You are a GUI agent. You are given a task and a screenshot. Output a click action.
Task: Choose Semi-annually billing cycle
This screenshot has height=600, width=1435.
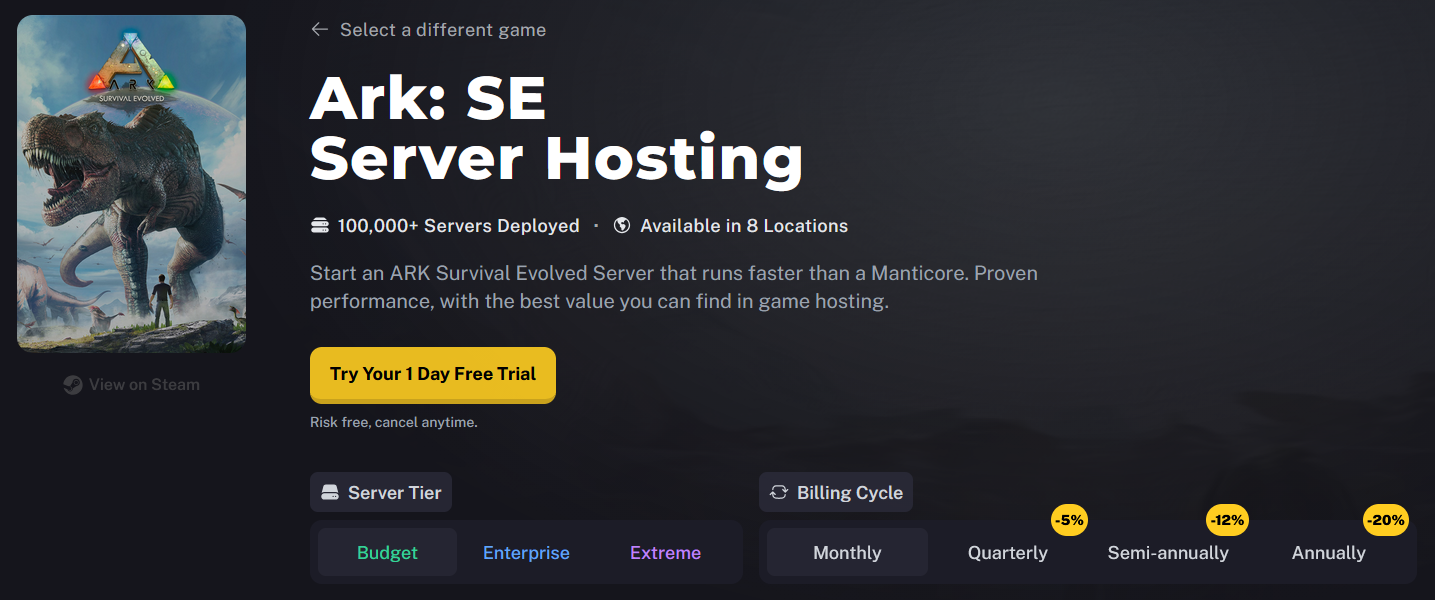[1168, 553]
